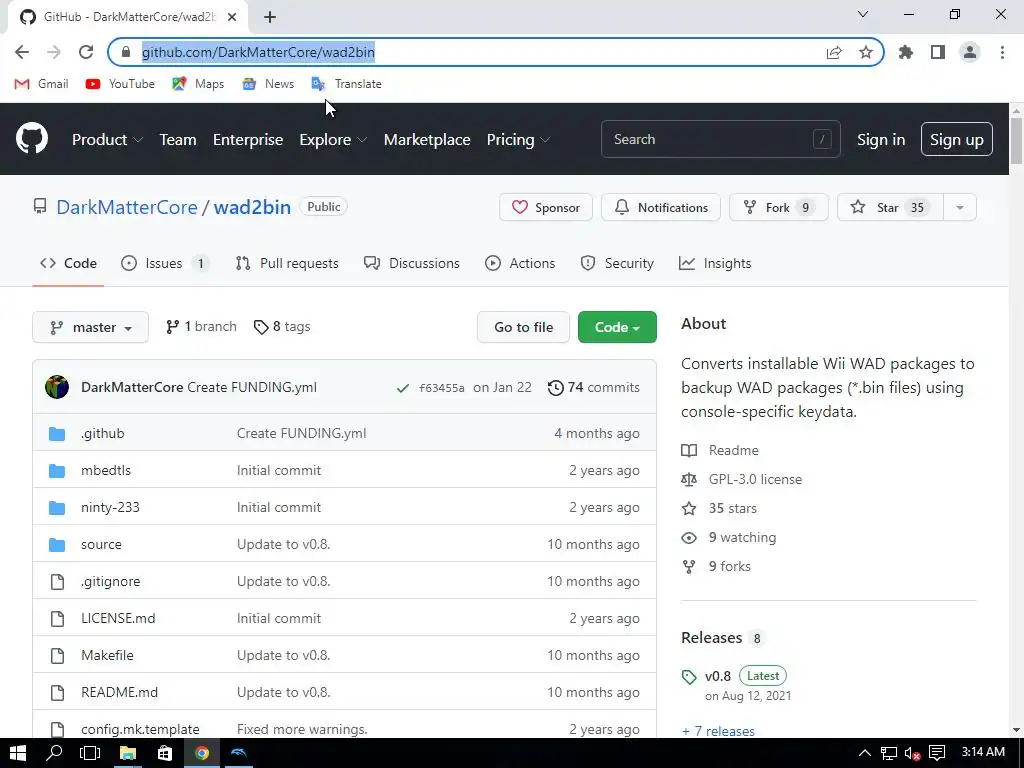Open the Extensions puzzle icon
Viewport: 1024px width, 768px height.
pos(906,52)
